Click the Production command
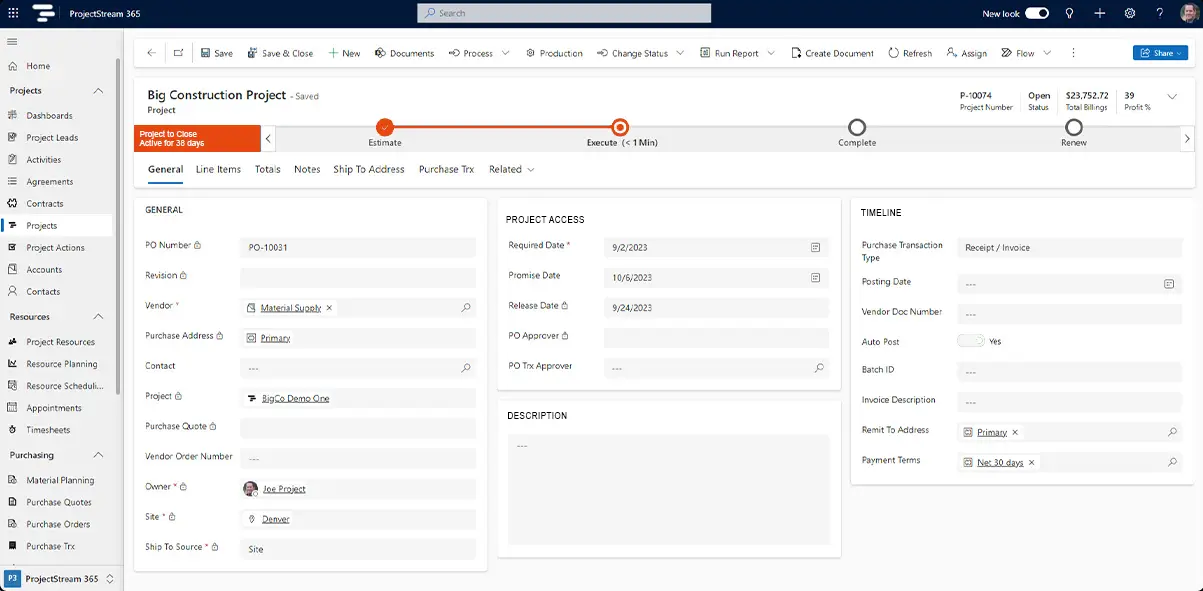 click(554, 53)
